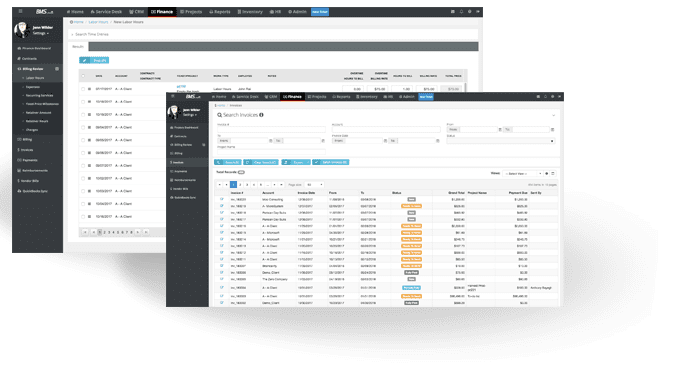This screenshot has width=682, height=382.
Task: Open QuickBooks Sync in back window sidebar
Action: pyautogui.click(x=33, y=191)
